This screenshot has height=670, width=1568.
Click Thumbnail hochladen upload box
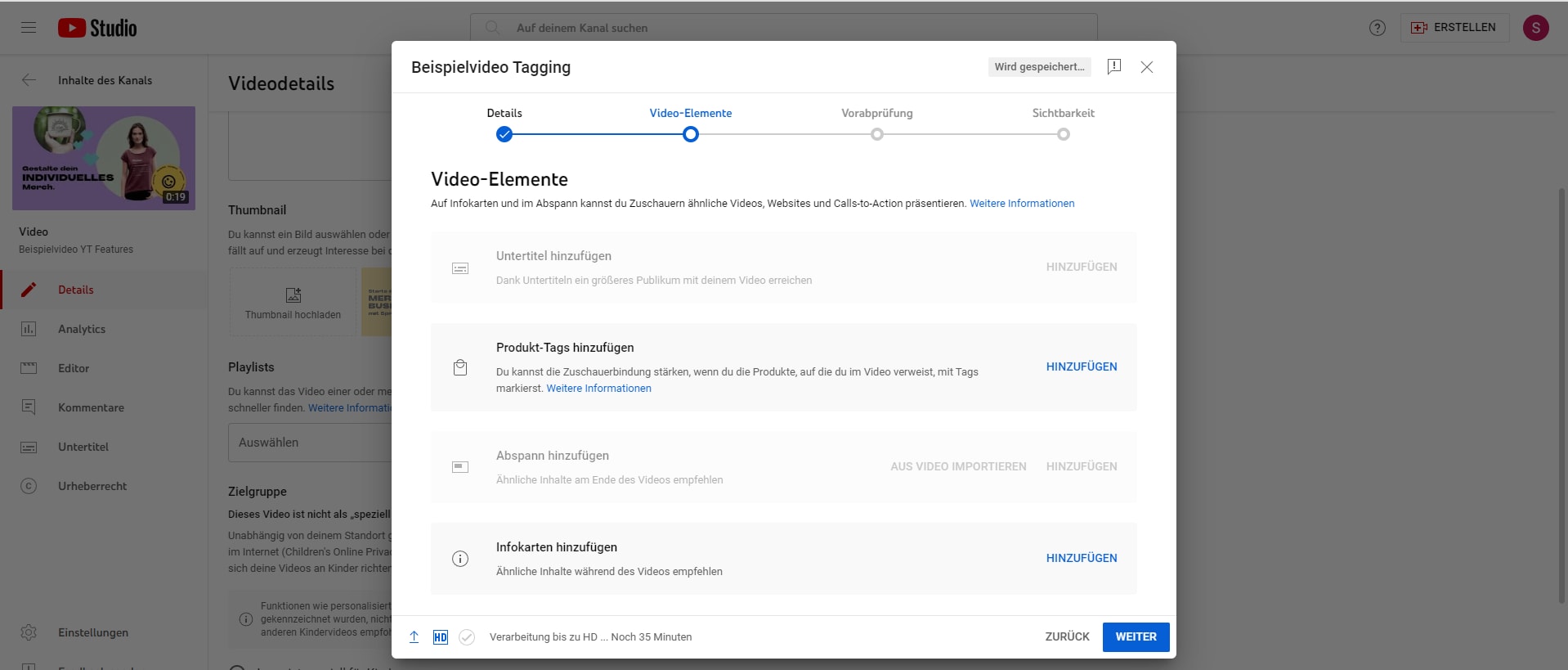click(x=293, y=302)
